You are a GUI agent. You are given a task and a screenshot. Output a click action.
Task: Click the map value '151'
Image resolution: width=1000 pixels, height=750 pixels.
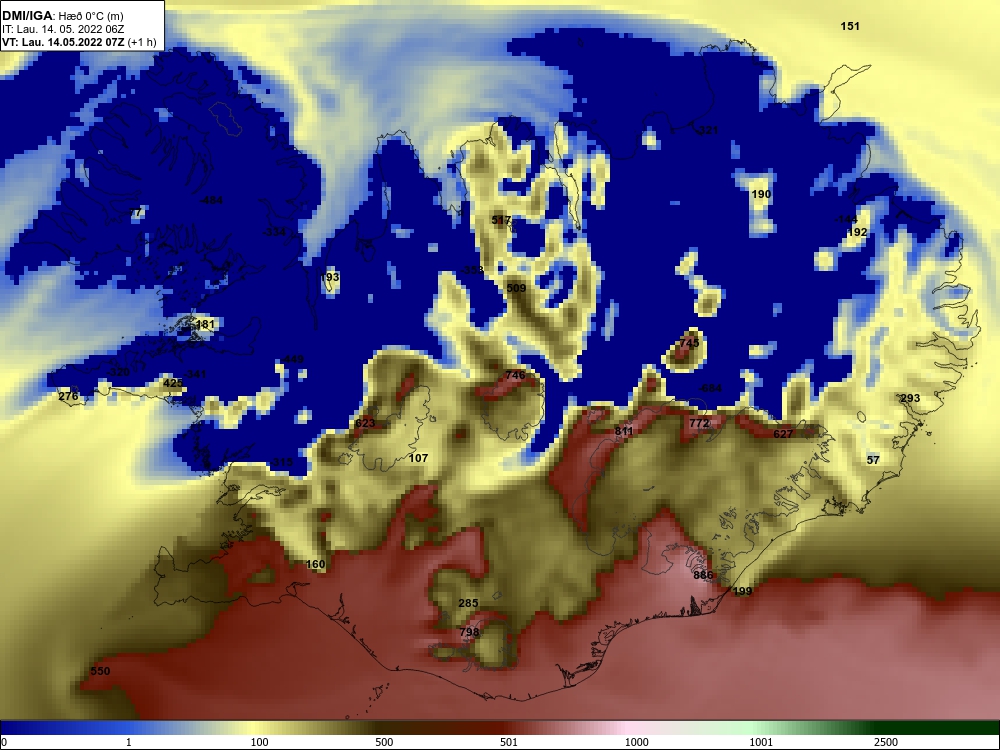coord(849,26)
